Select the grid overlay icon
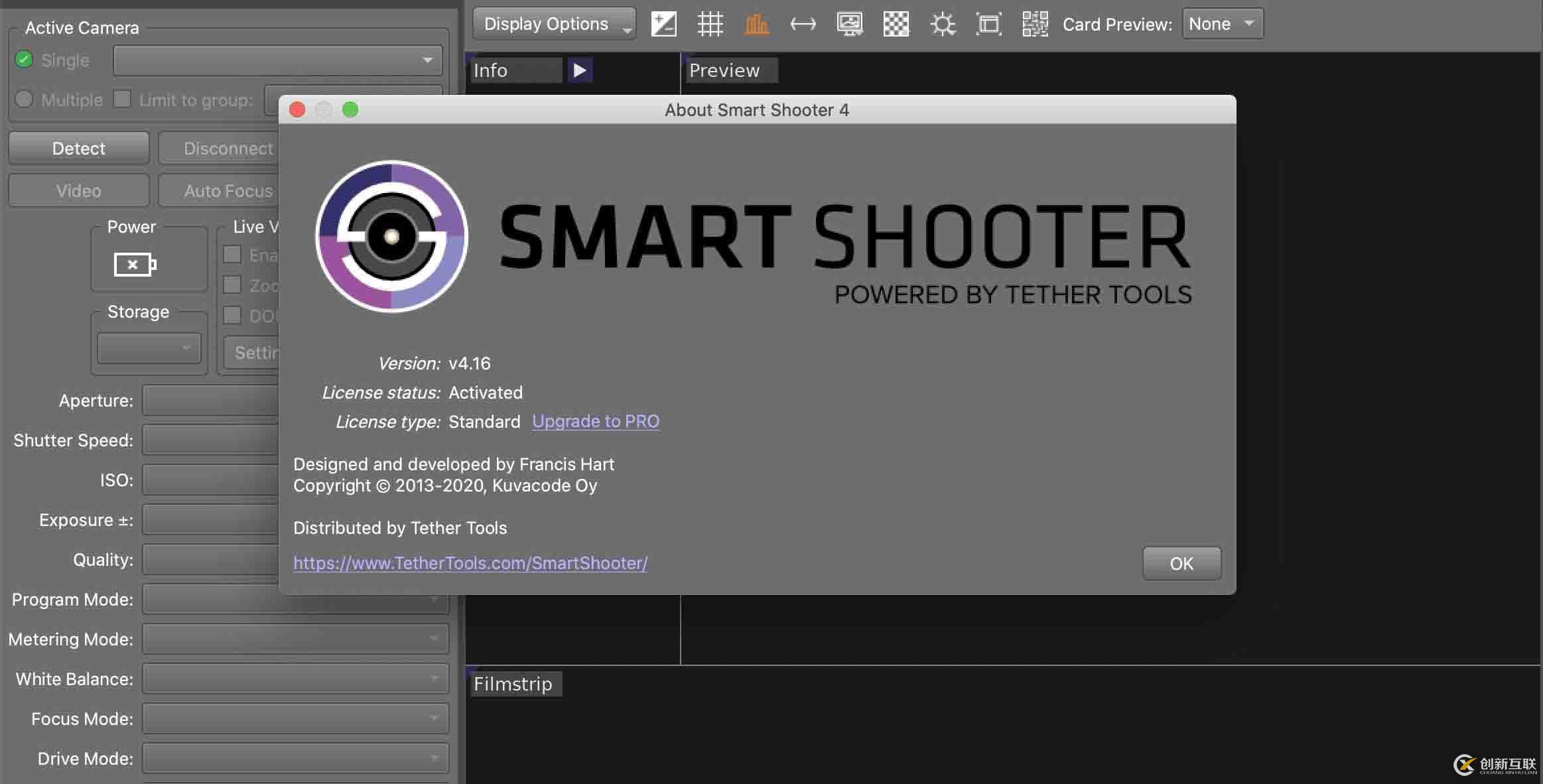1543x784 pixels. point(710,22)
